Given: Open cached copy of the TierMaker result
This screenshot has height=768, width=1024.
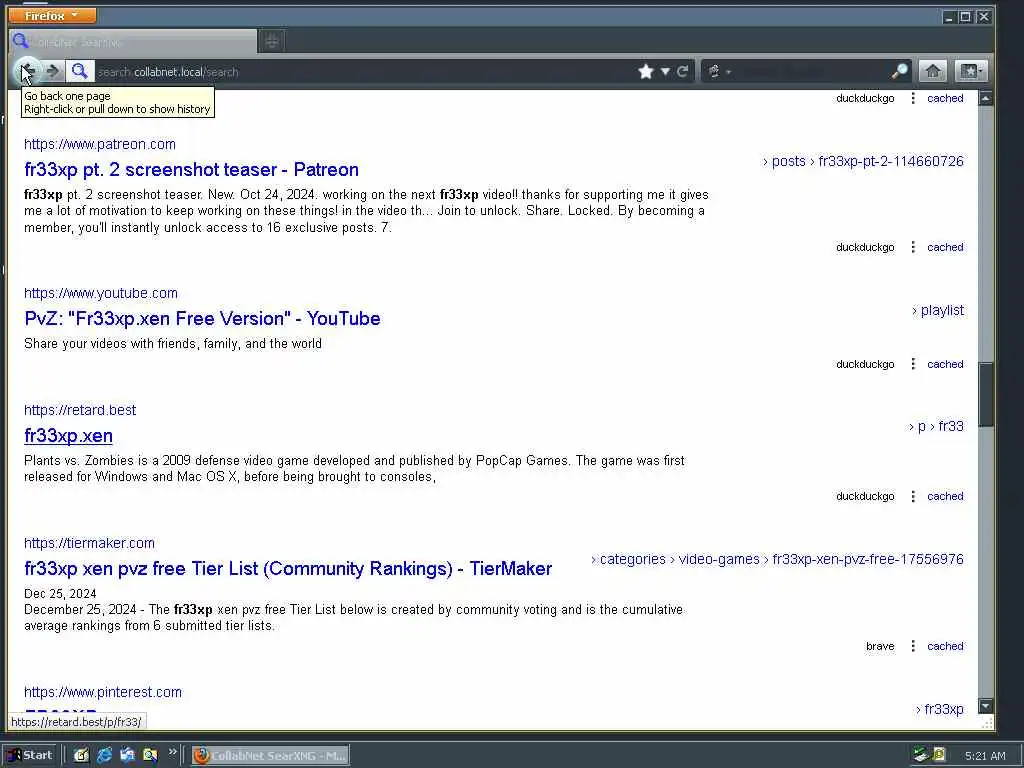Looking at the screenshot, I should pyautogui.click(x=945, y=647).
